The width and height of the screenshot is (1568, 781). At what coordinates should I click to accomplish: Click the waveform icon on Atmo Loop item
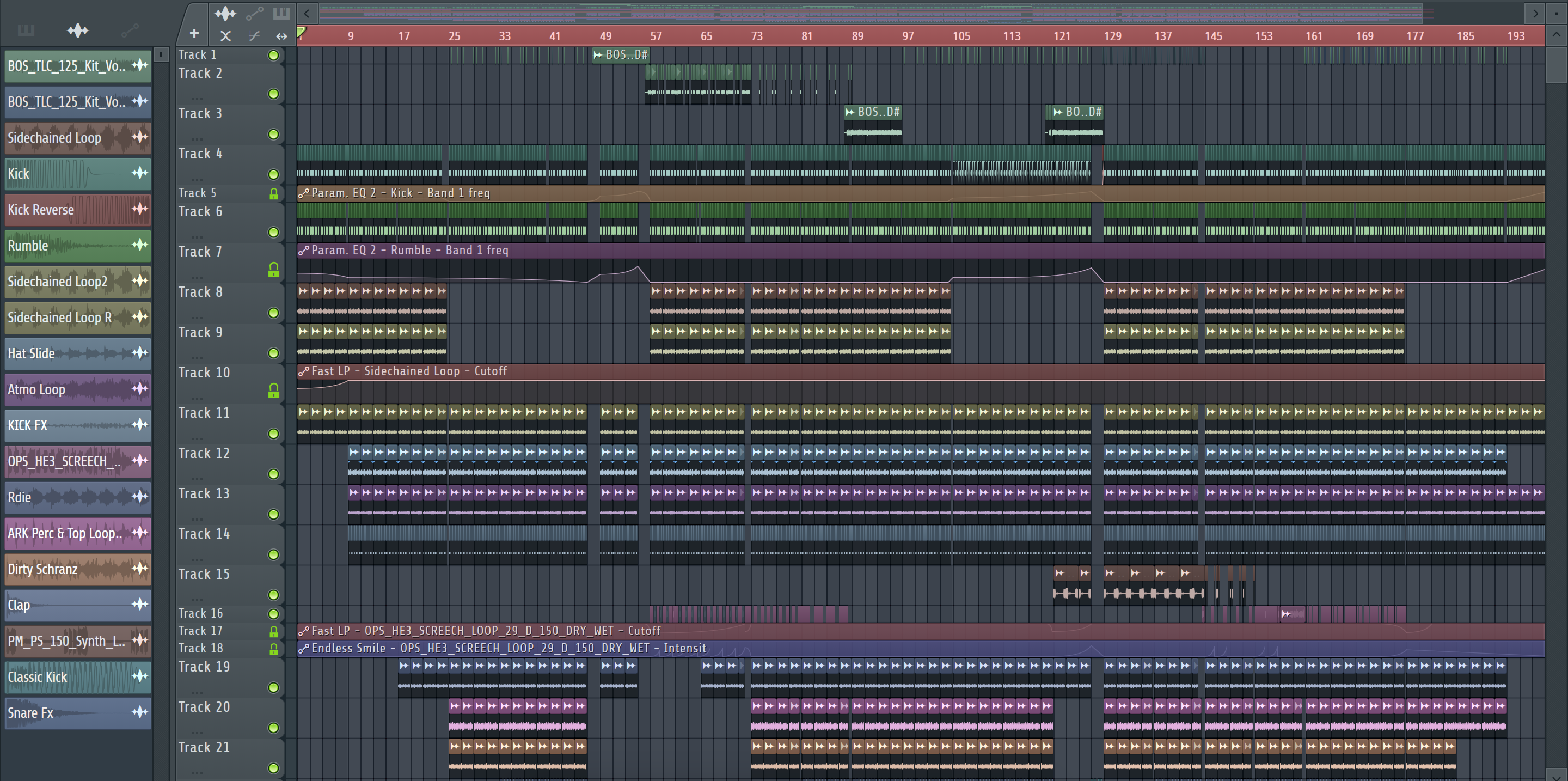coord(140,388)
